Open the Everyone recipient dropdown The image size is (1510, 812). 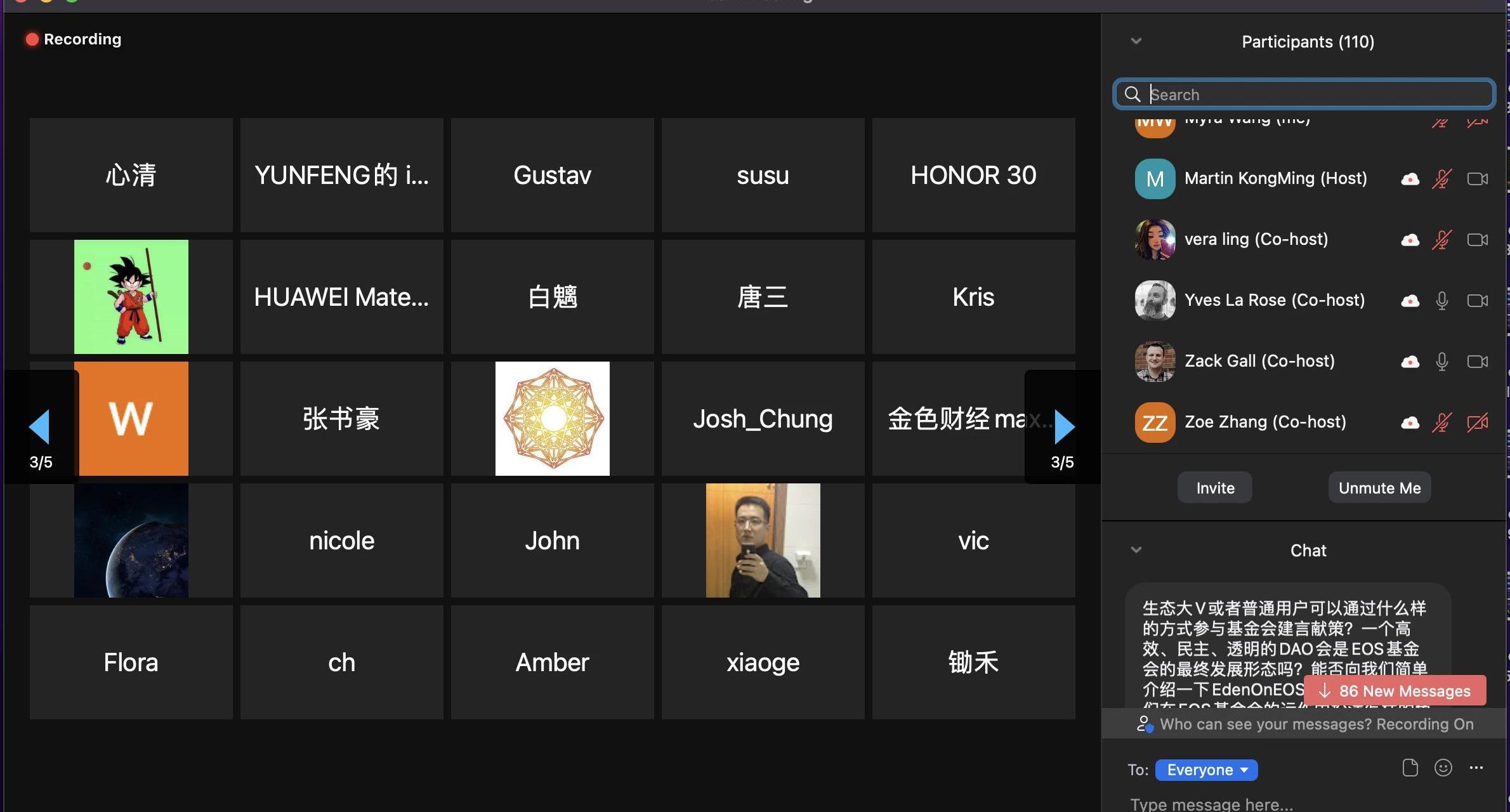(1206, 769)
